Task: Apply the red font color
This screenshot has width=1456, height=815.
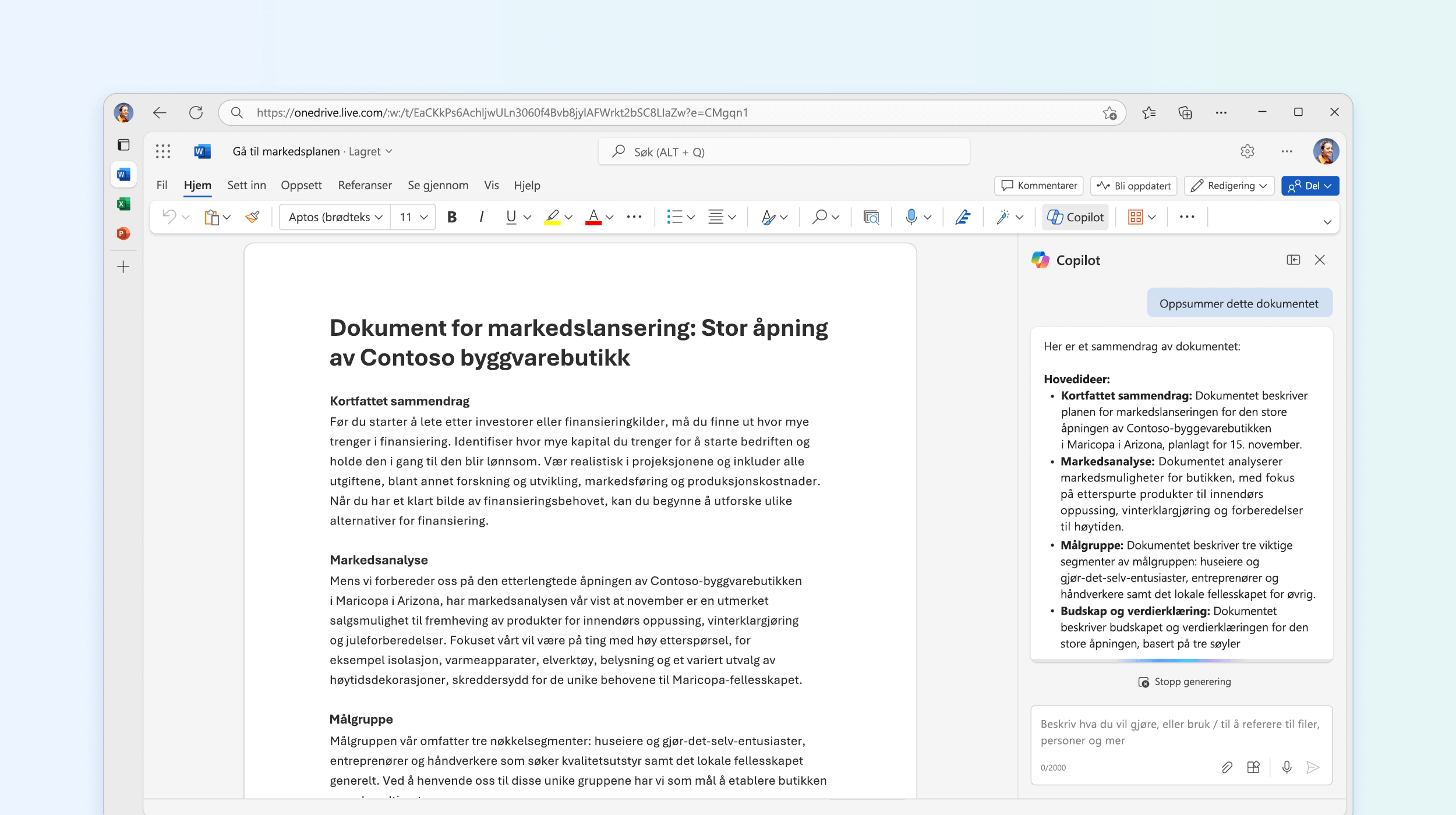Action: click(x=593, y=217)
